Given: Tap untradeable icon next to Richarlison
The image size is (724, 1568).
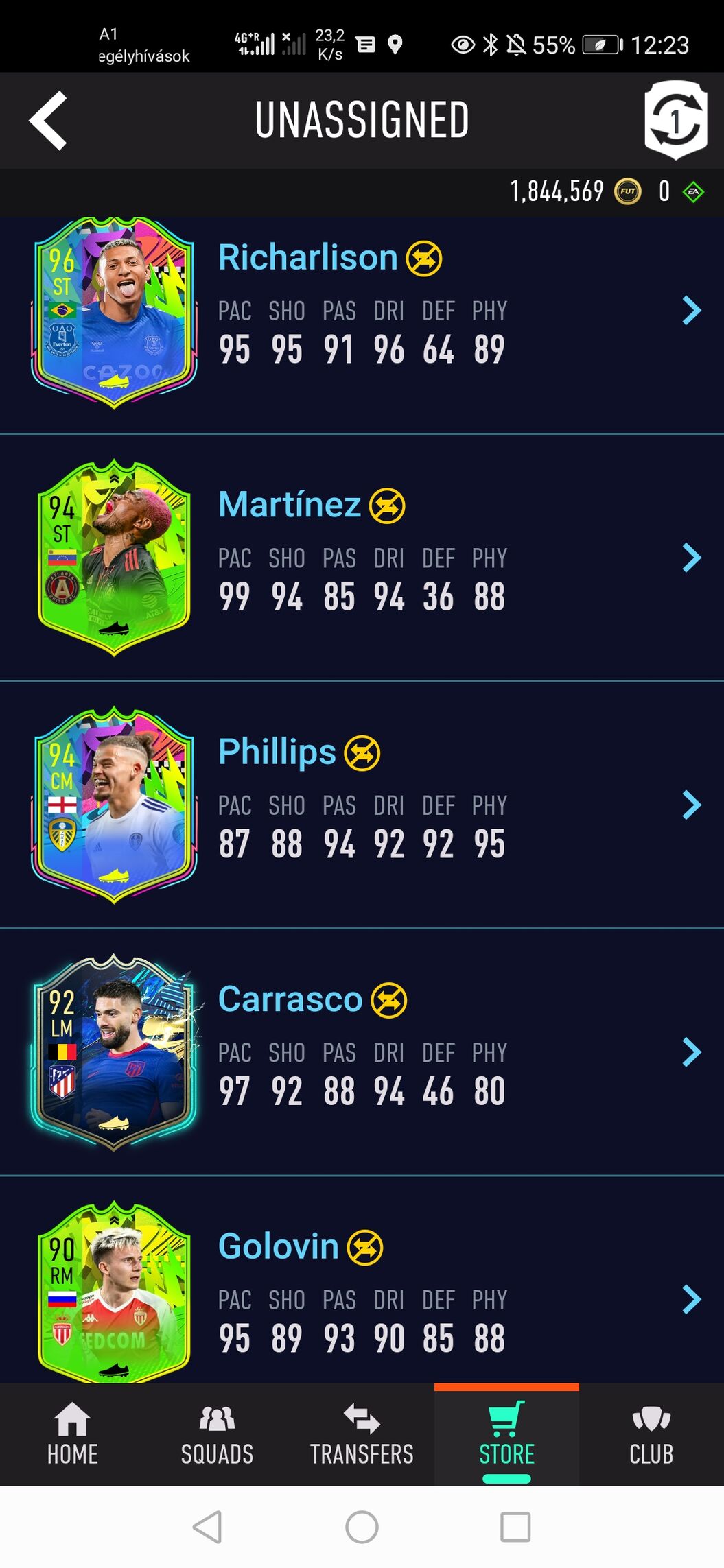Looking at the screenshot, I should 424,259.
